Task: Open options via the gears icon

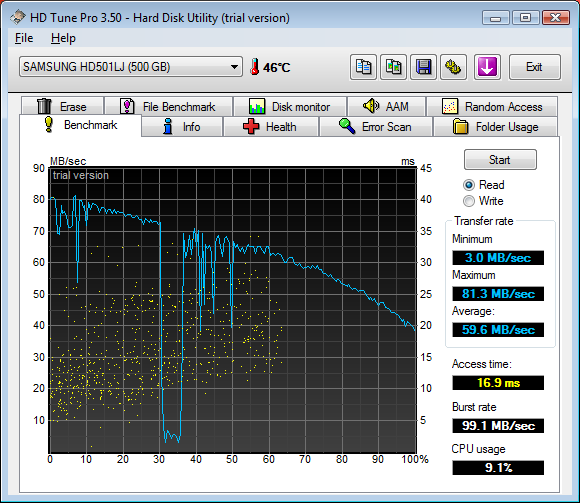Action: tap(453, 67)
